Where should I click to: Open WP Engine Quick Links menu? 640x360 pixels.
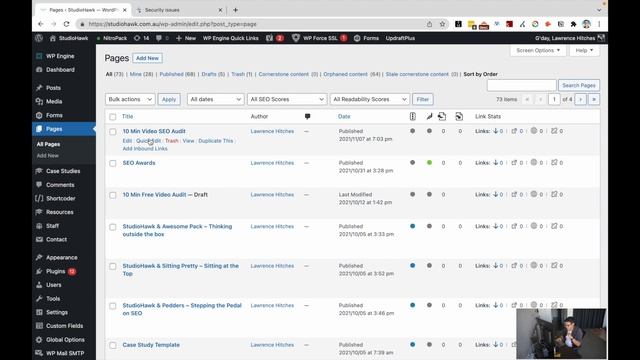click(x=231, y=38)
